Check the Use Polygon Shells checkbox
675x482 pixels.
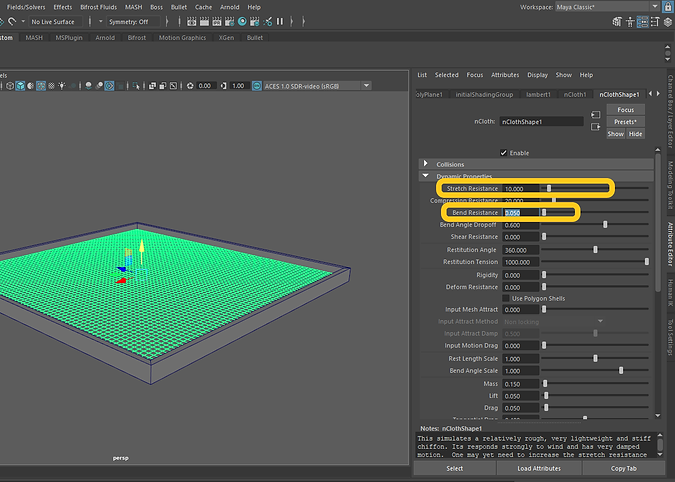(506, 298)
